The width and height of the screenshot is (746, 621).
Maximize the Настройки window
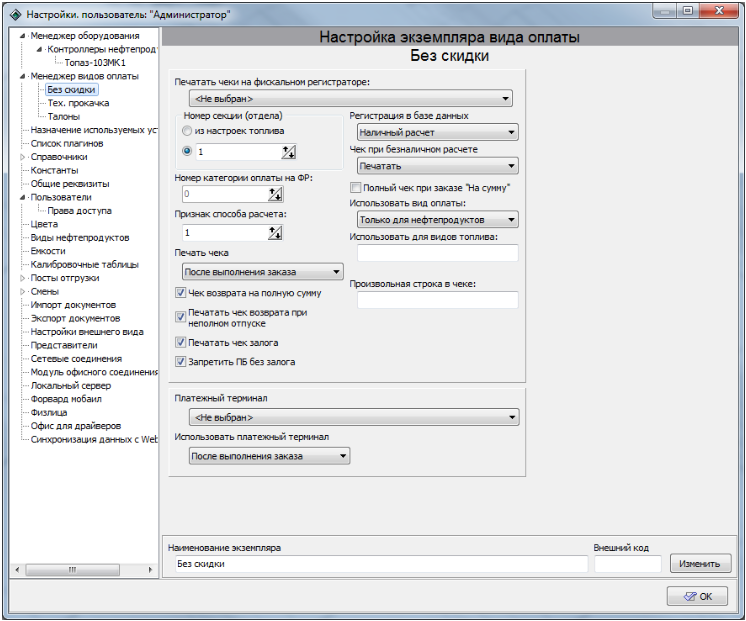coord(688,10)
